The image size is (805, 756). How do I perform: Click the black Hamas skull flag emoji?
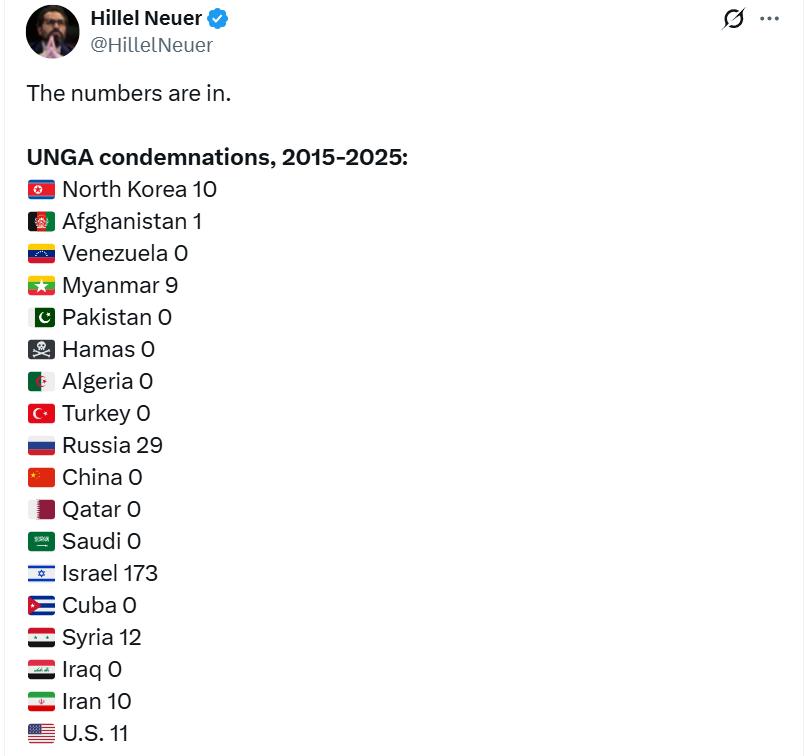40,349
